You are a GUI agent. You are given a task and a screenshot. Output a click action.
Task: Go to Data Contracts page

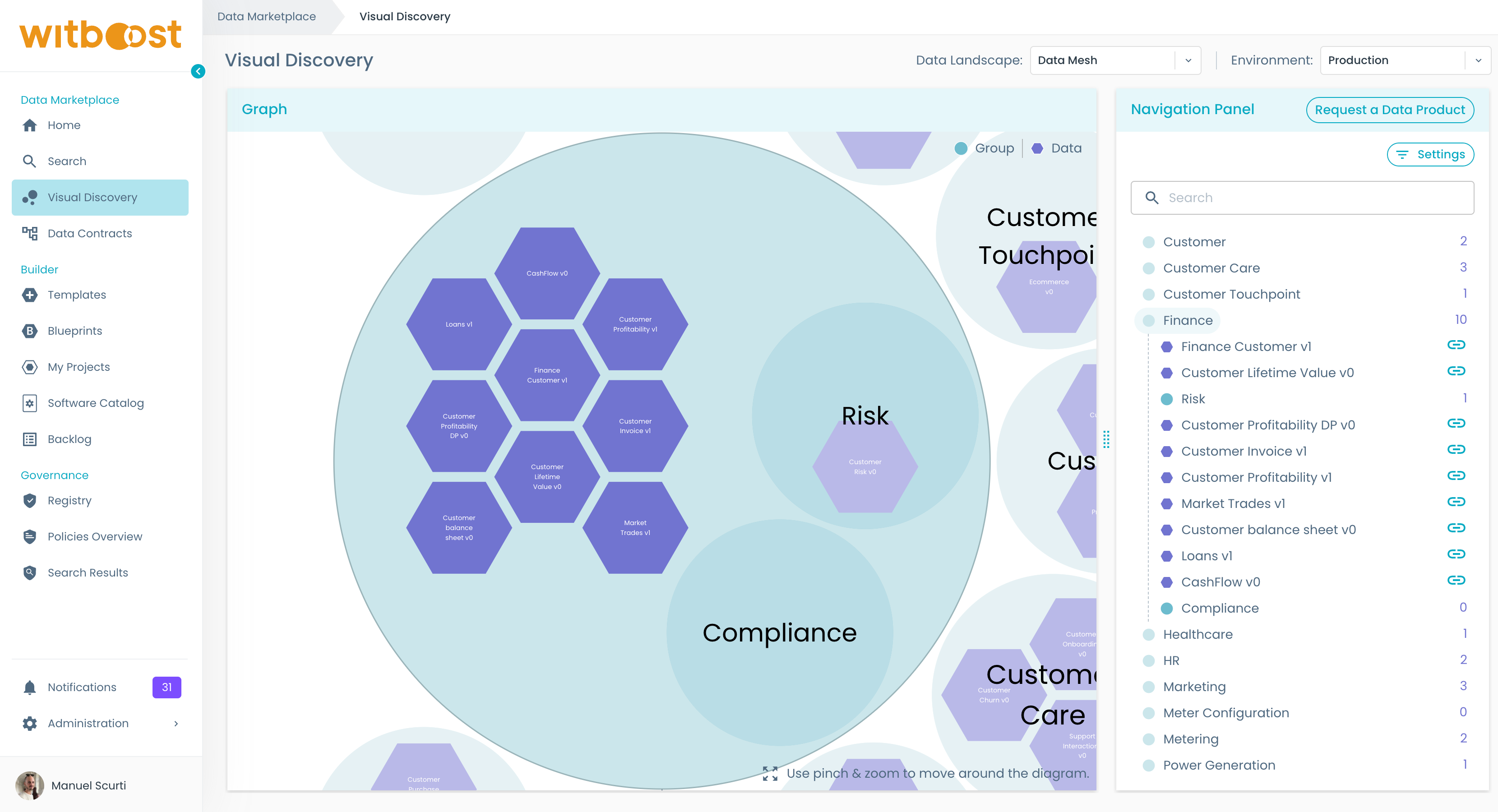[x=89, y=233]
